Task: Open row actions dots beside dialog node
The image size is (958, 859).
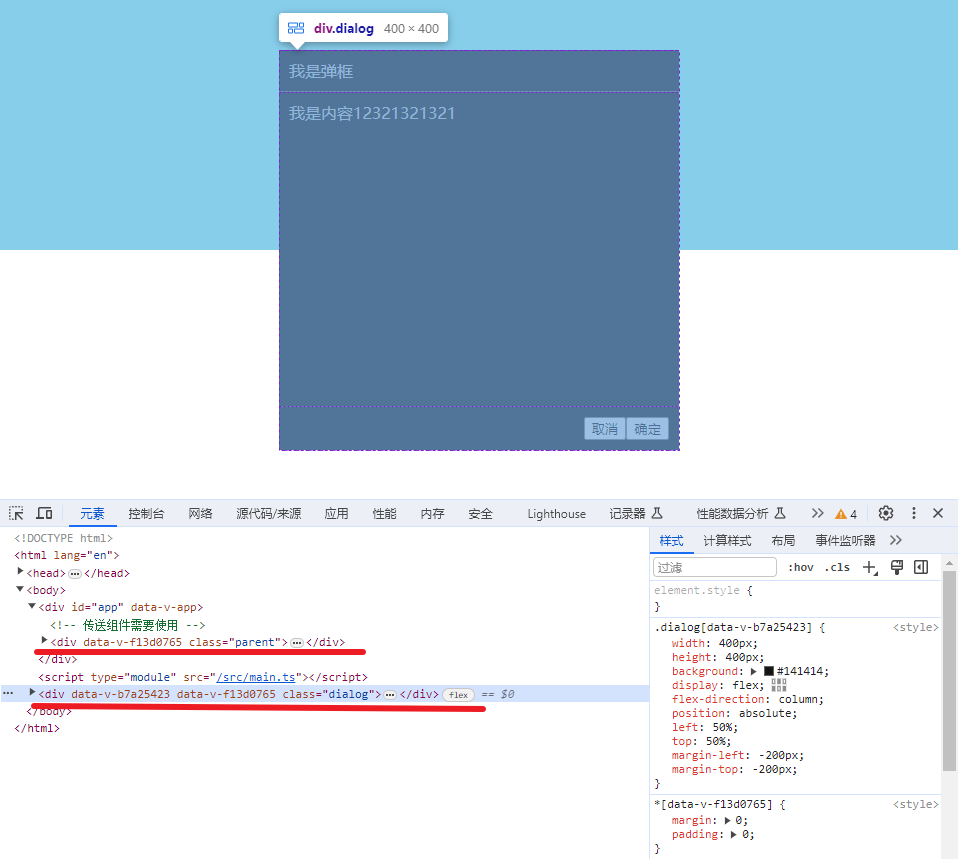Action: 8,693
